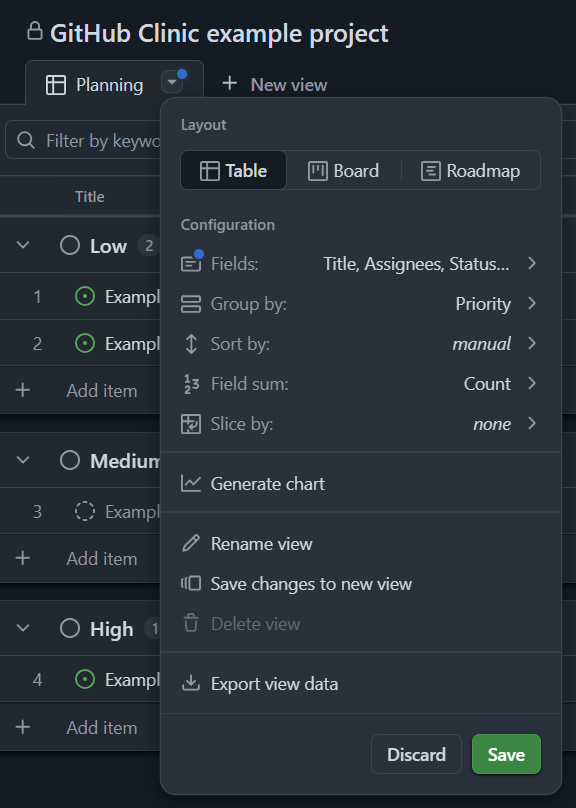Focus the Filter by keyword field
576x808 pixels.
[x=85, y=140]
